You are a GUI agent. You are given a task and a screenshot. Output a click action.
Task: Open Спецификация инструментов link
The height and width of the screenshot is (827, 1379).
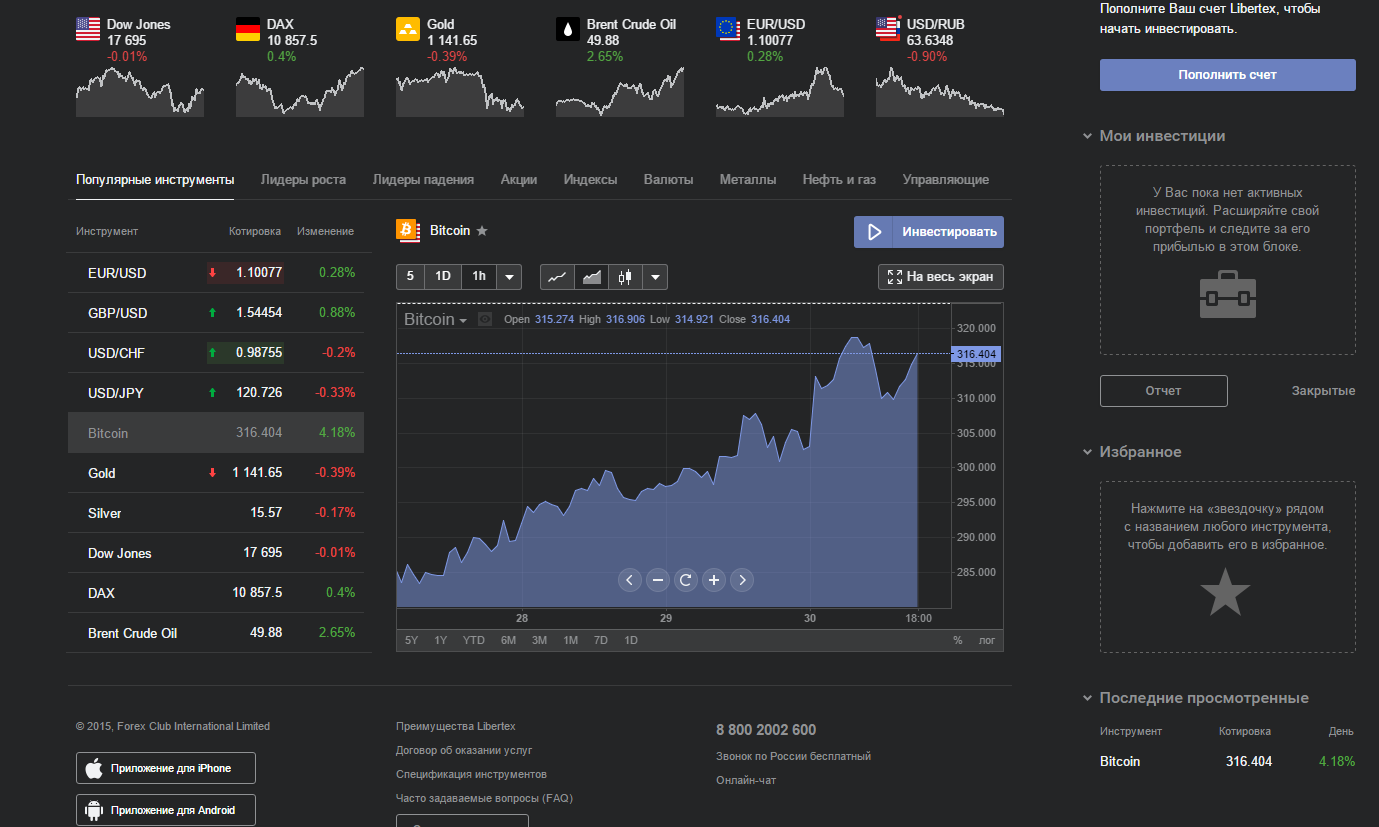pyautogui.click(x=471, y=774)
